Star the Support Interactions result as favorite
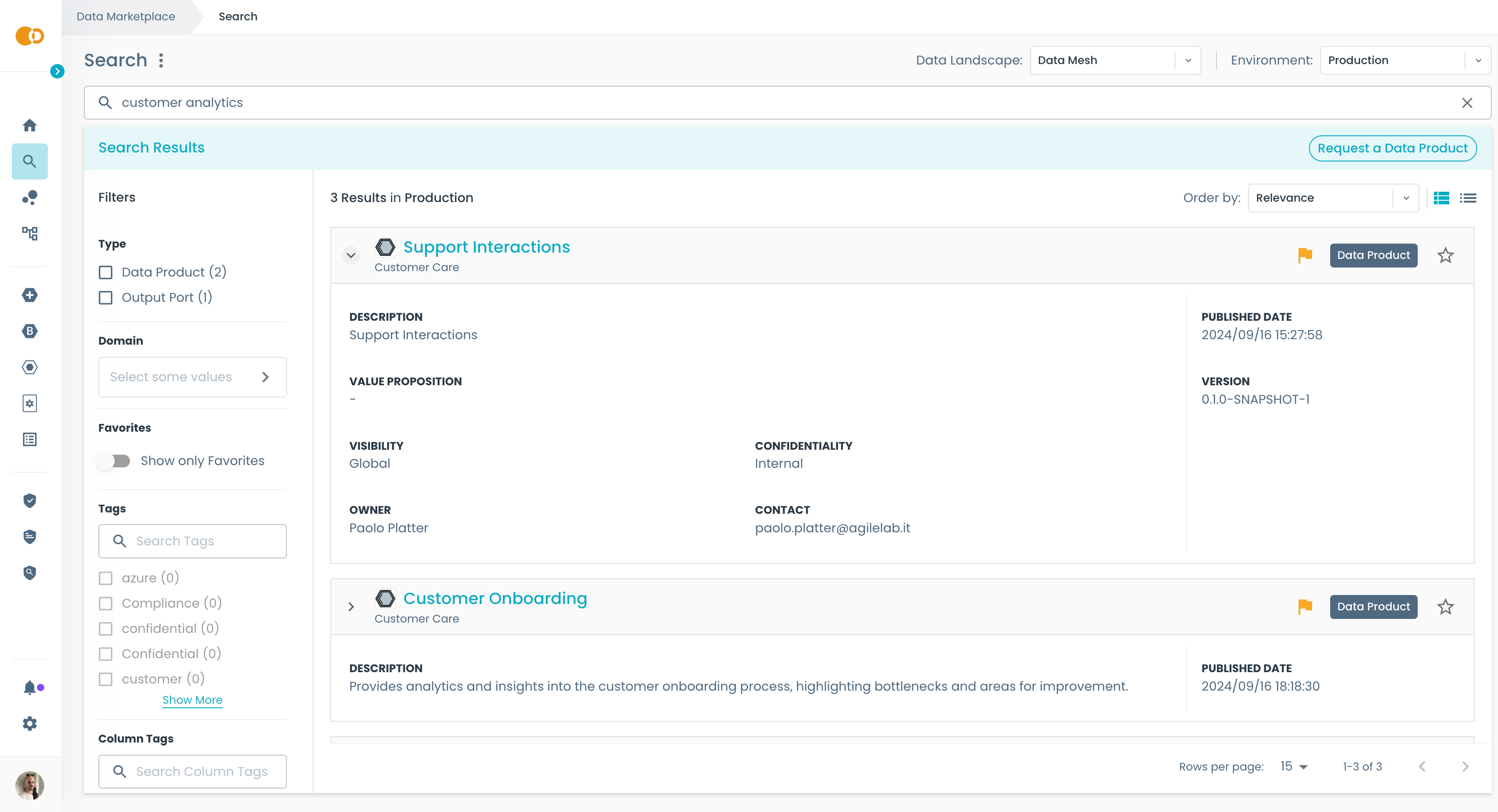 pyautogui.click(x=1445, y=255)
